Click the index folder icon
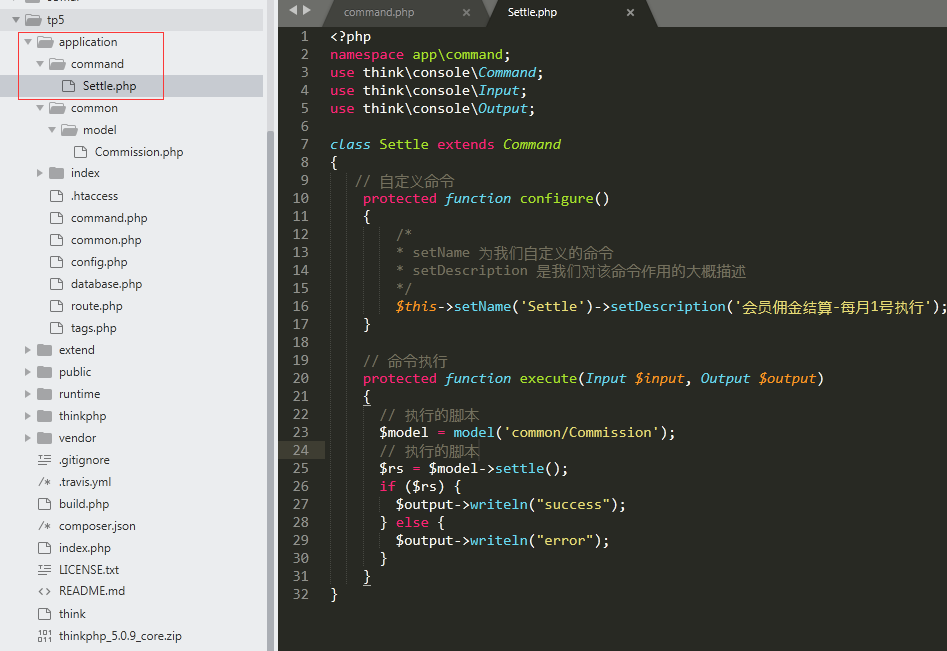This screenshot has width=947, height=651. coord(57,173)
